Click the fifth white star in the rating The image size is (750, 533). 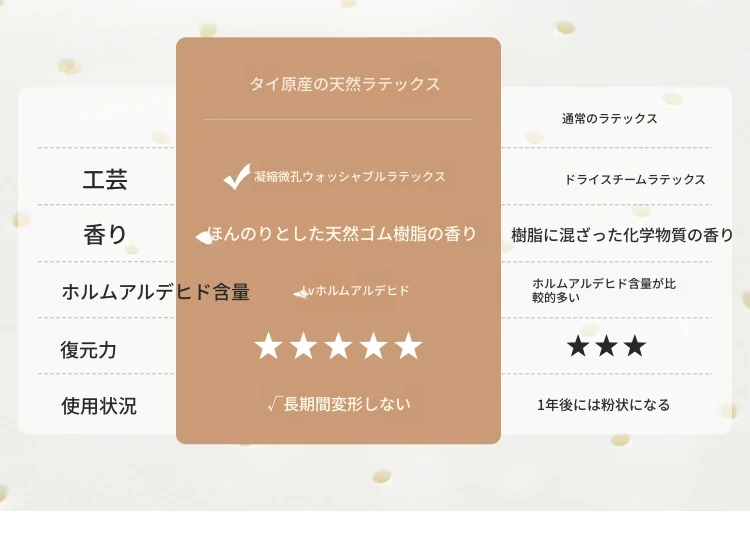coord(408,346)
